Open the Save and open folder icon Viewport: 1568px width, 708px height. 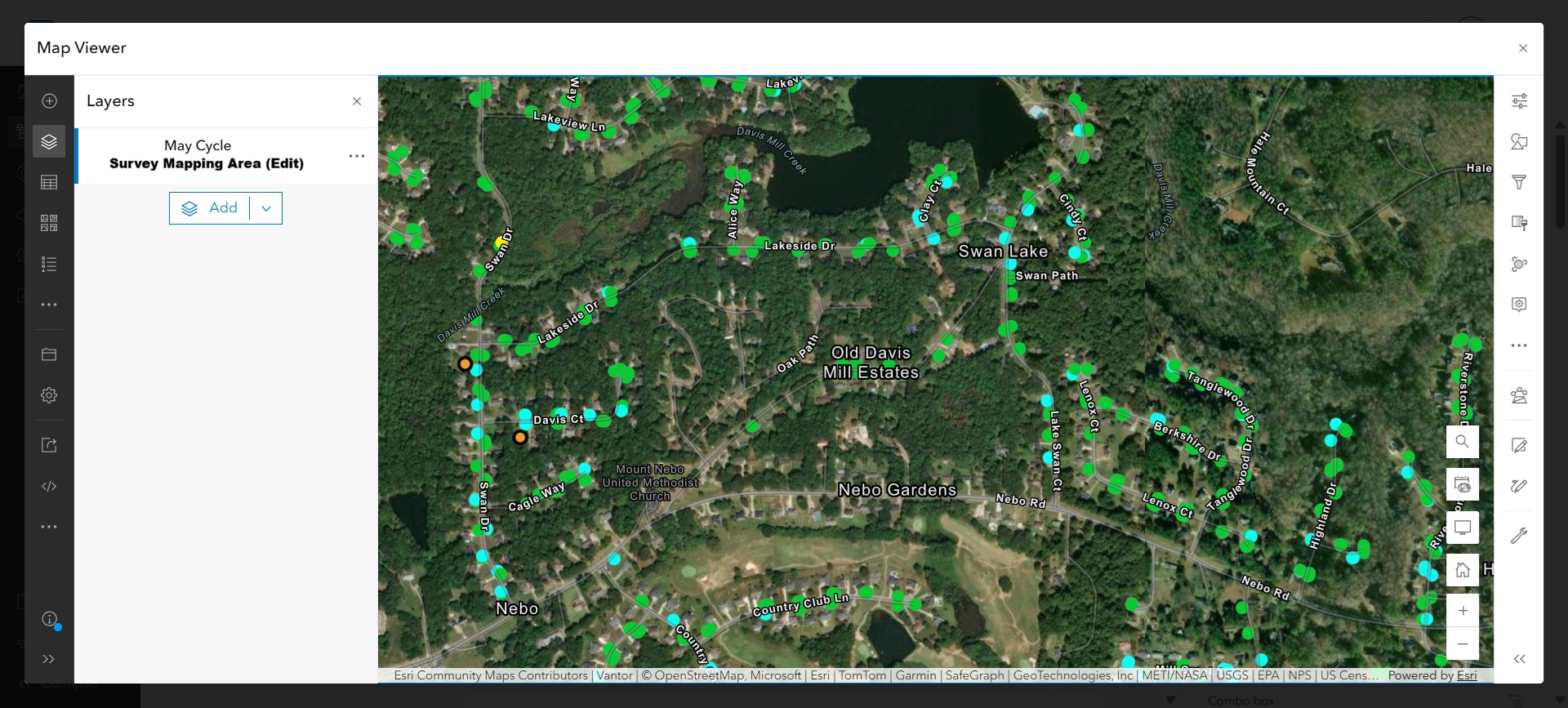pyautogui.click(x=49, y=354)
